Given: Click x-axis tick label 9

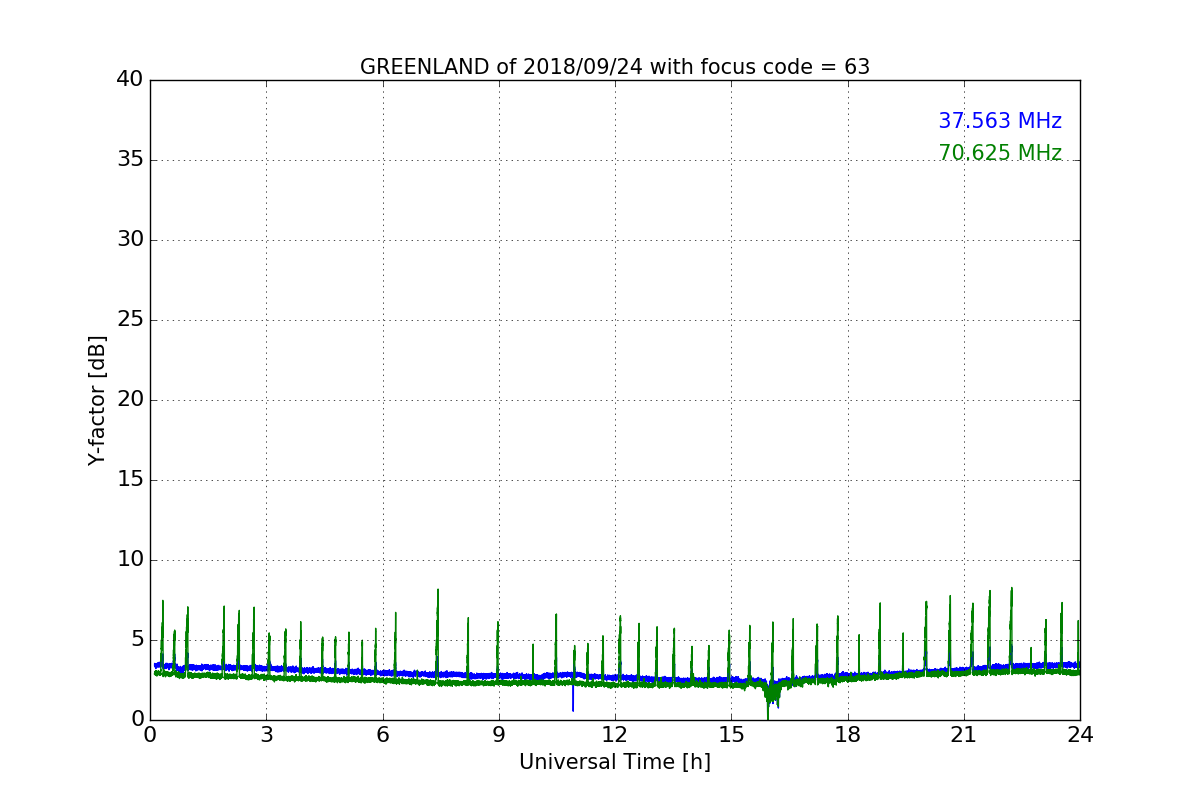Looking at the screenshot, I should pos(499,735).
